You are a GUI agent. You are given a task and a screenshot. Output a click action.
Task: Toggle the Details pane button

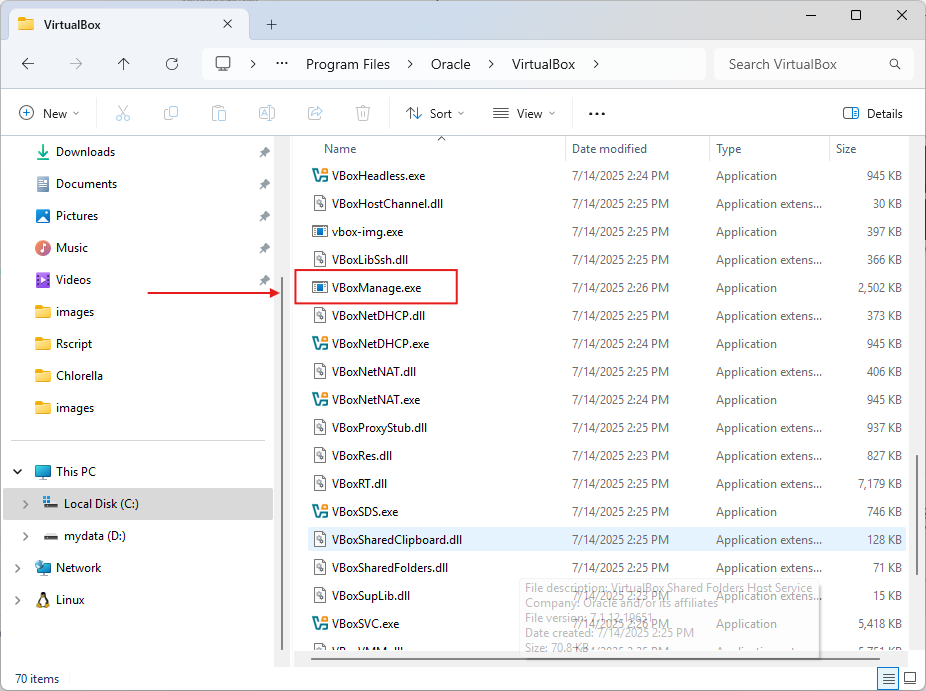tap(873, 114)
